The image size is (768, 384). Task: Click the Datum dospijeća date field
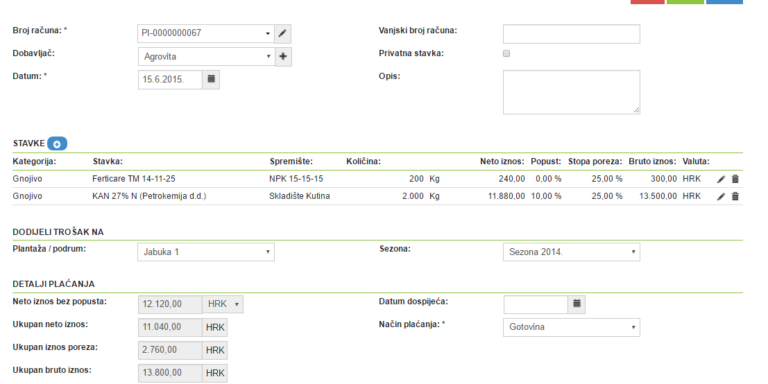coord(536,304)
